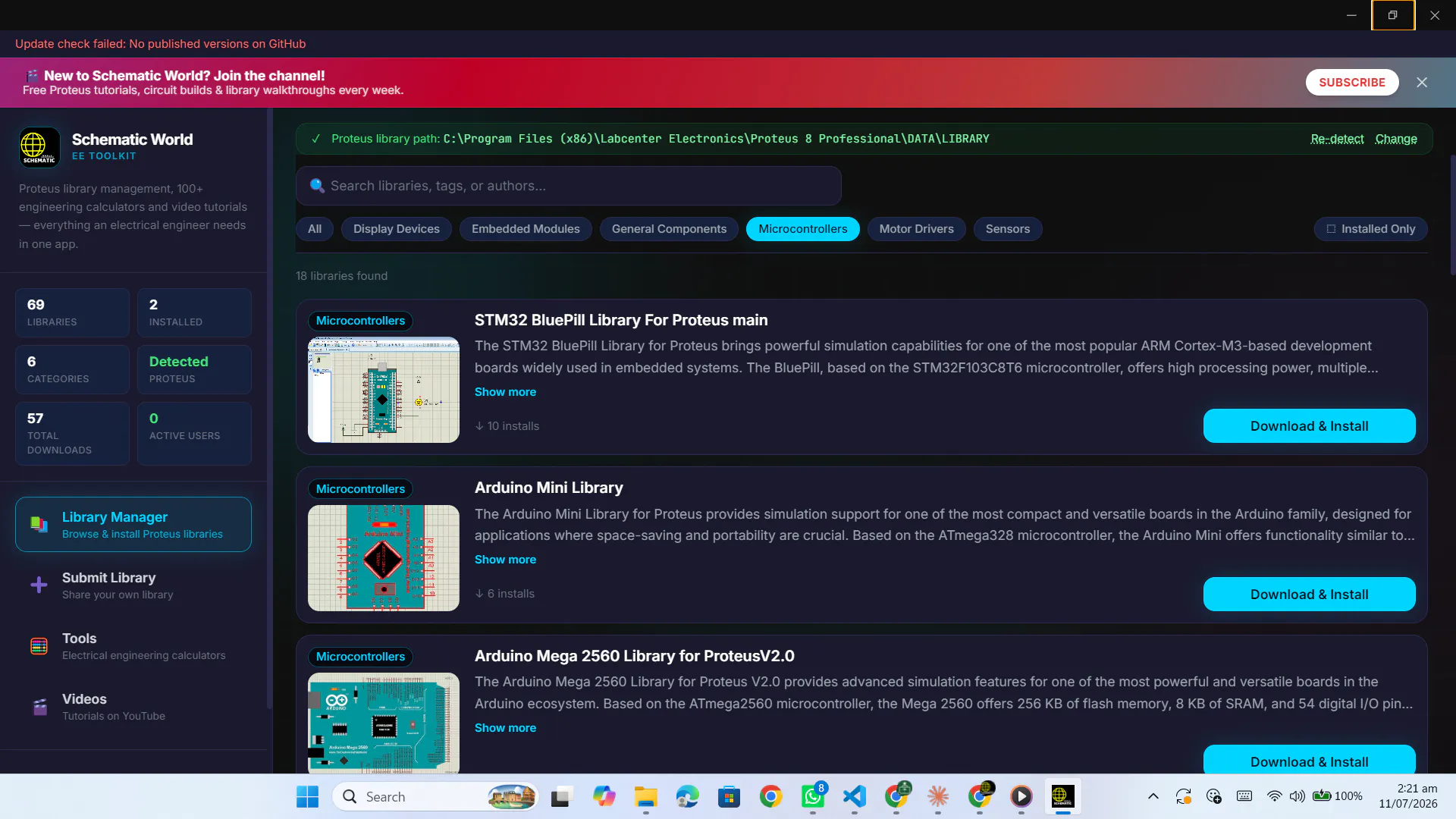Open the taskbar clock and date
This screenshot has width=1456, height=819.
[x=1407, y=796]
